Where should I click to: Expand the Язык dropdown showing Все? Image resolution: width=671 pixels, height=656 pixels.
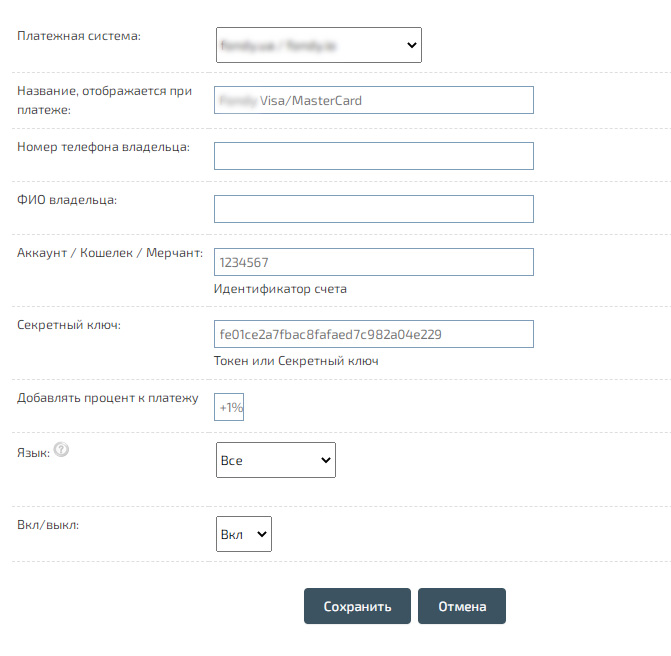point(275,461)
